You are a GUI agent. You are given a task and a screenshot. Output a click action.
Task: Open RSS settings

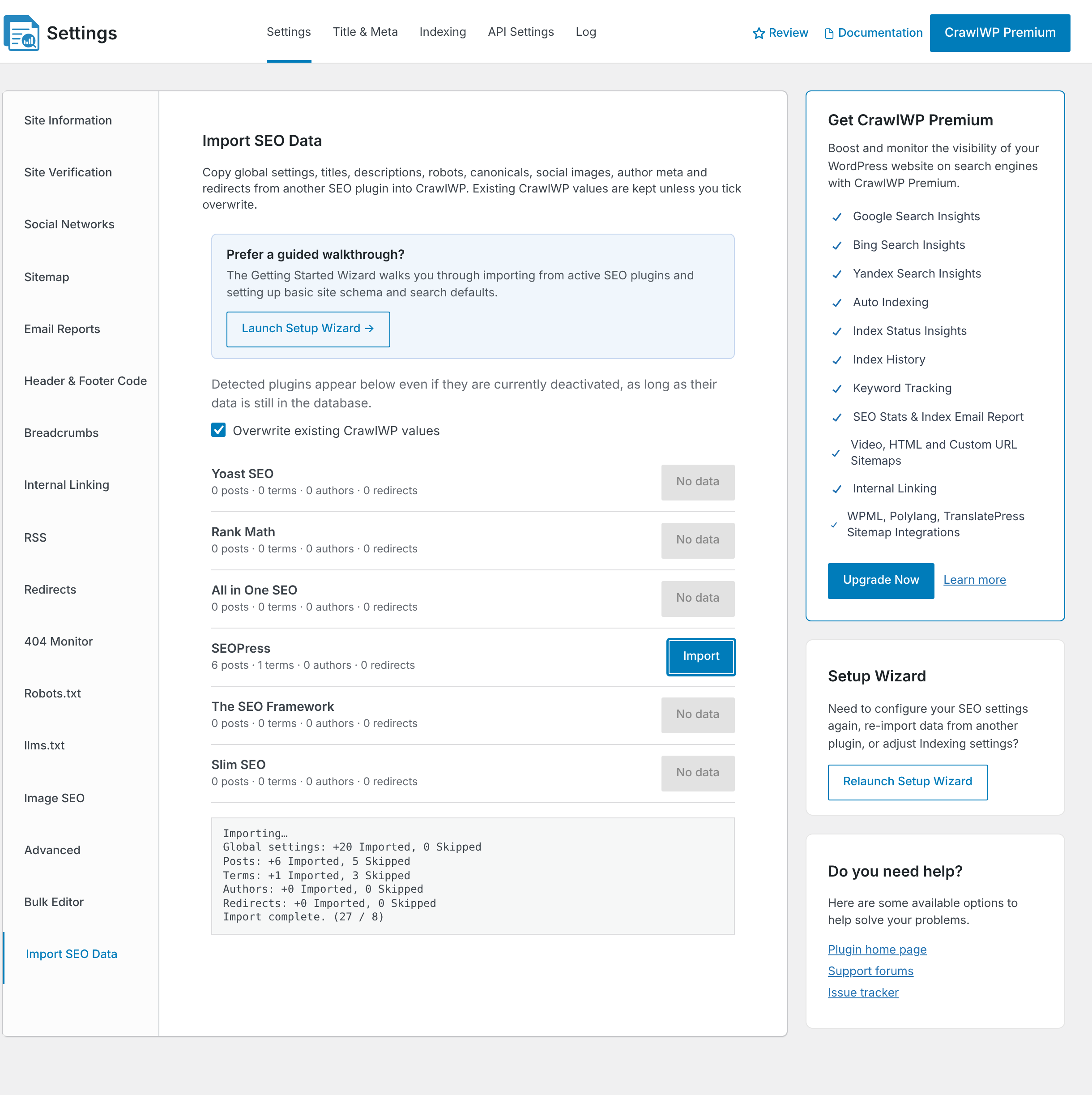click(x=35, y=537)
